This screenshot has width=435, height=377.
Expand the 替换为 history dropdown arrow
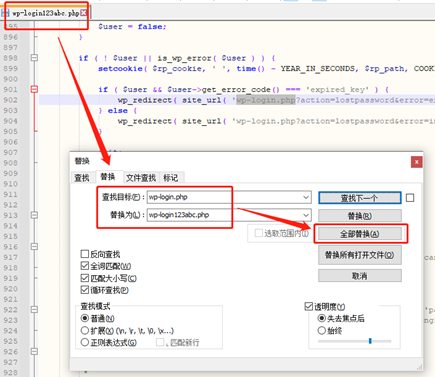pos(306,215)
